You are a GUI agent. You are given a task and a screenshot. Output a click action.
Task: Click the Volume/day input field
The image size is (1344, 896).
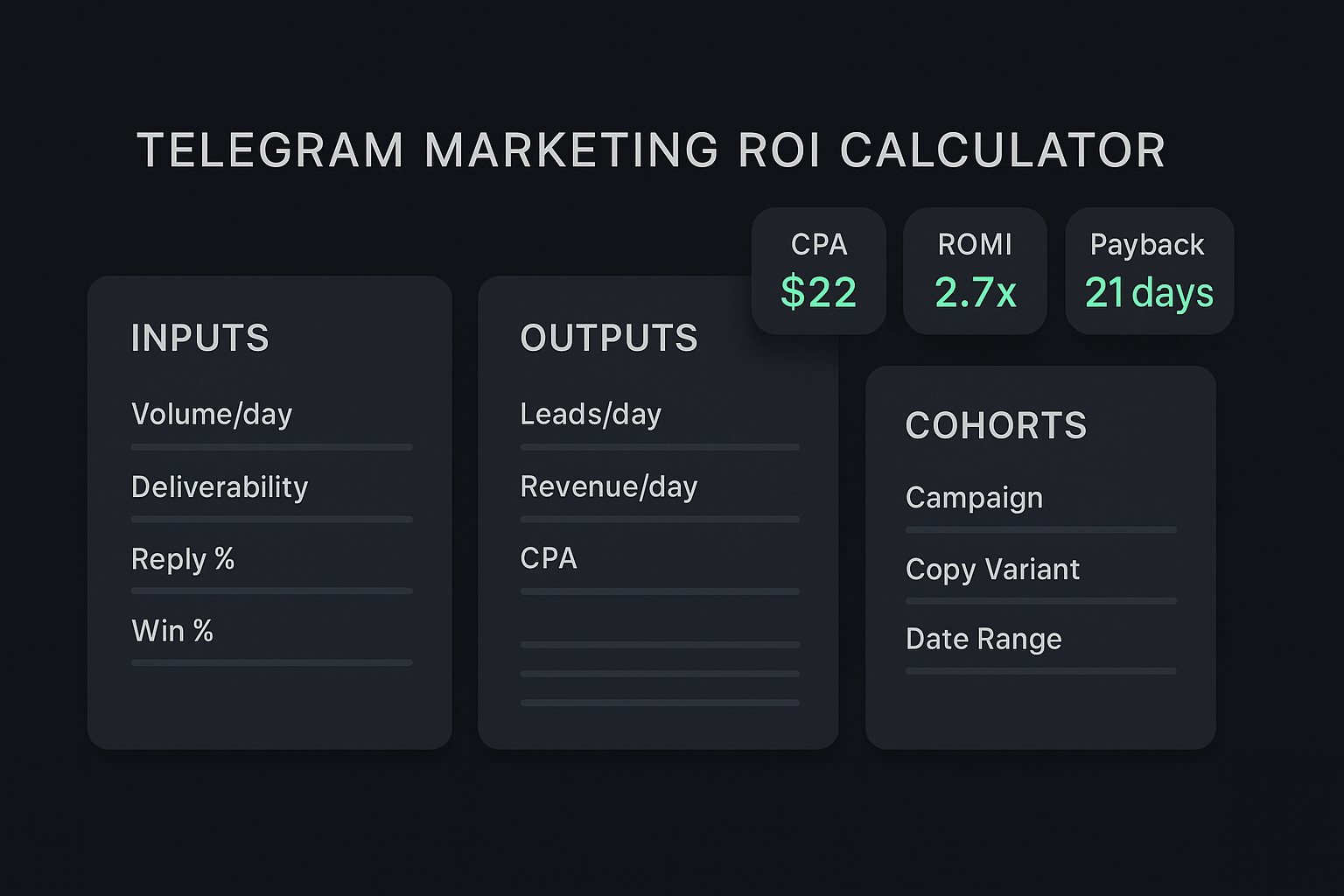click(x=271, y=423)
